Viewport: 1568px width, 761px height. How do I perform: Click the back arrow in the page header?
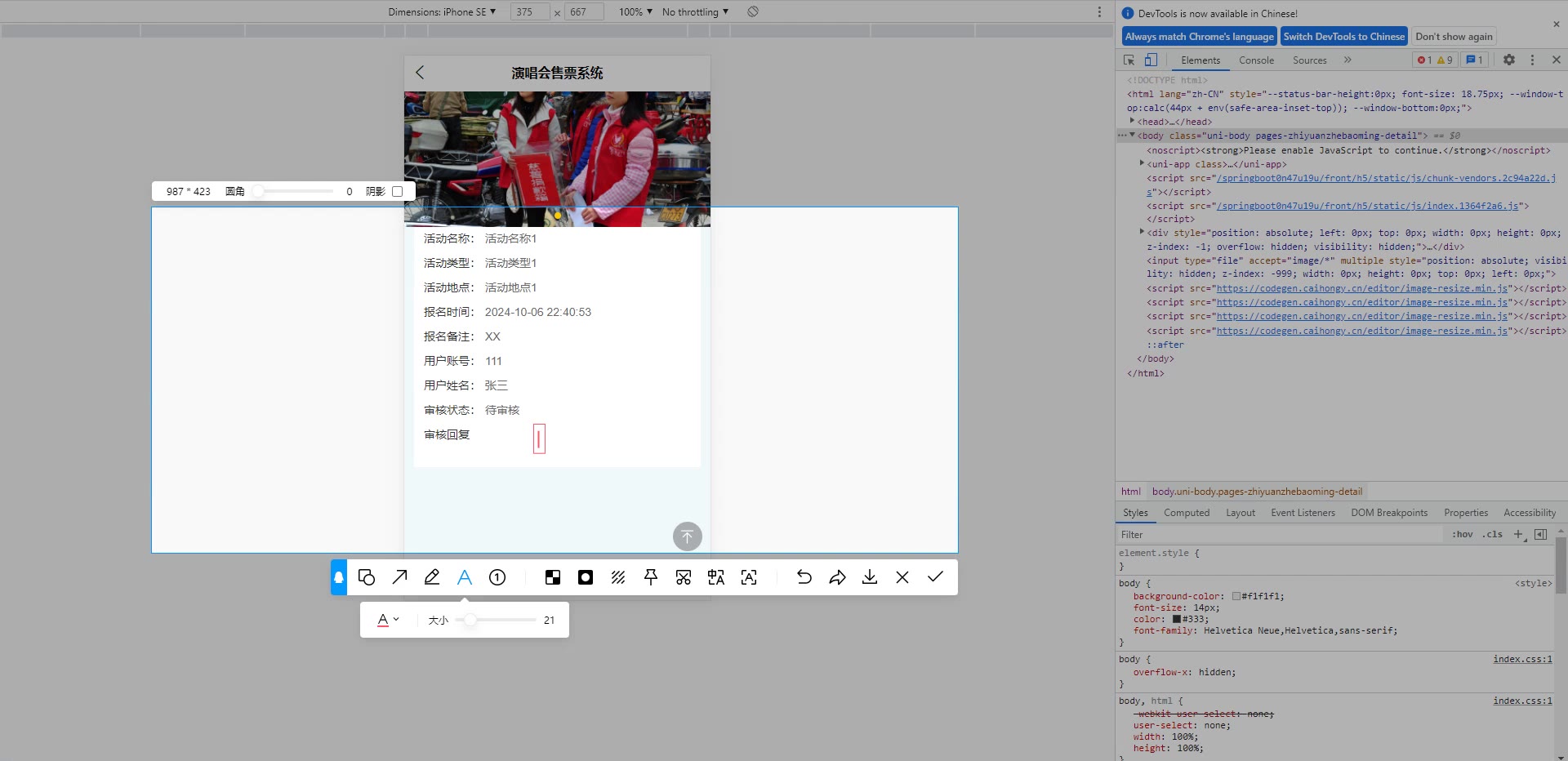[x=420, y=73]
